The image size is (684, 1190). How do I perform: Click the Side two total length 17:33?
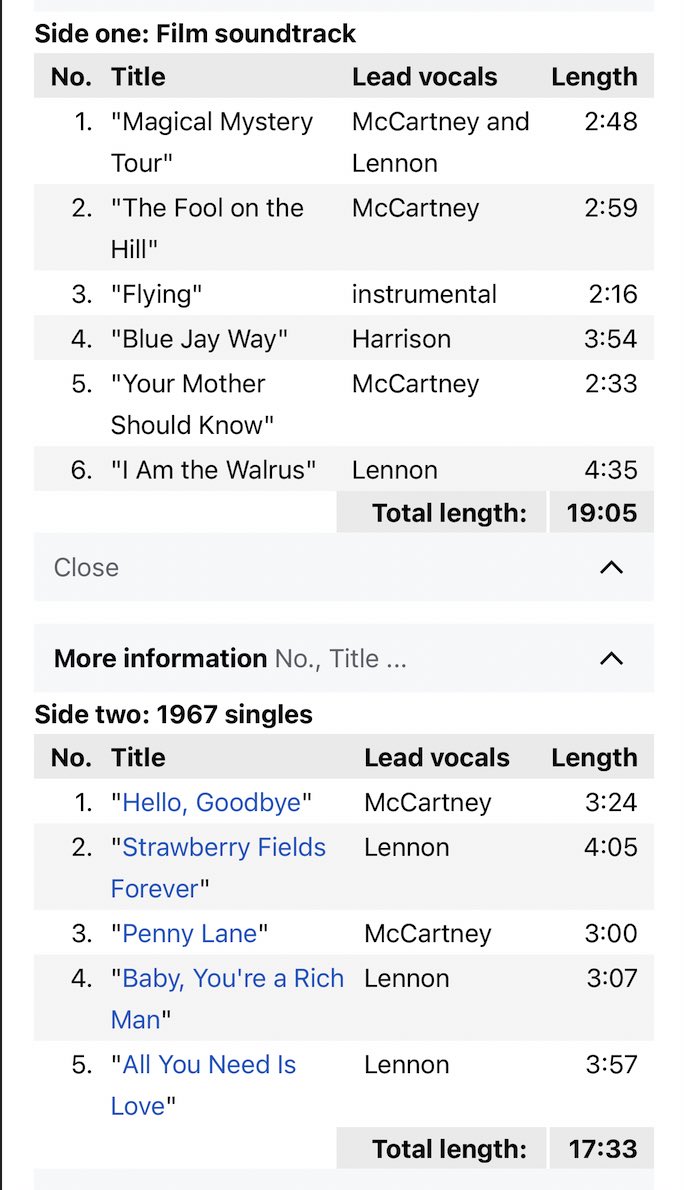pyautogui.click(x=601, y=1149)
